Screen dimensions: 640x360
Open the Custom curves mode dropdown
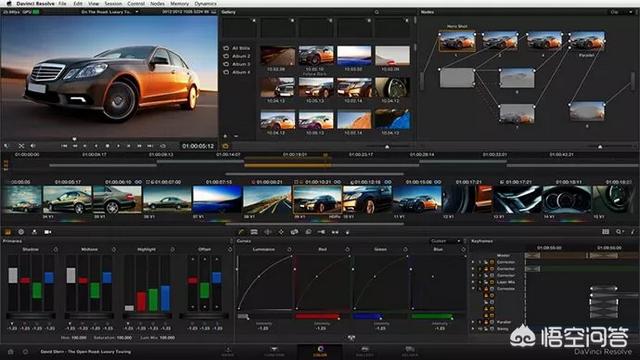point(446,241)
